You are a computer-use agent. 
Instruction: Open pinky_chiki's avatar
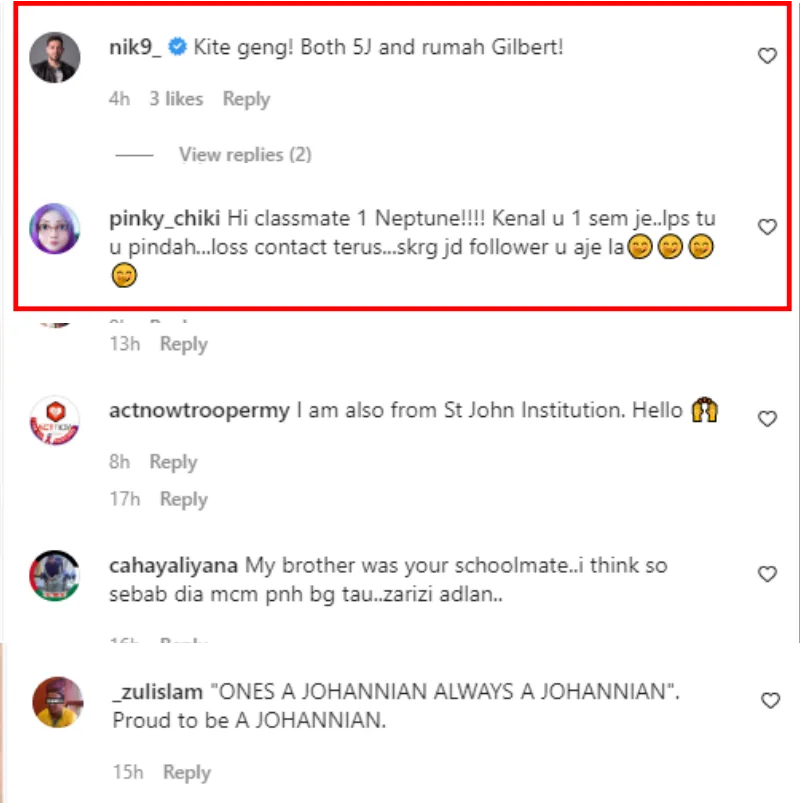[x=55, y=228]
